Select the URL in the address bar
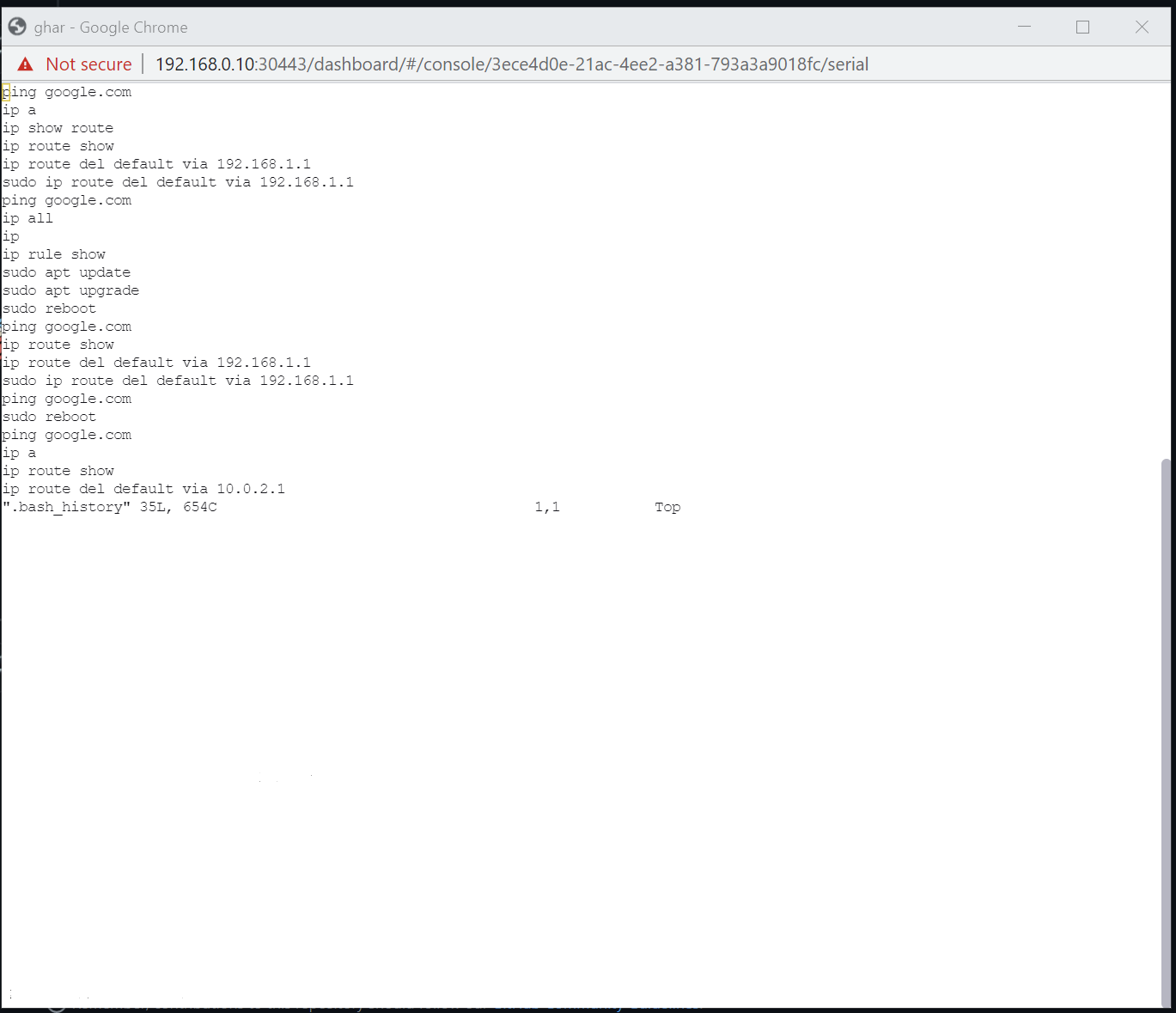The height and width of the screenshot is (1013, 1176). click(x=511, y=64)
